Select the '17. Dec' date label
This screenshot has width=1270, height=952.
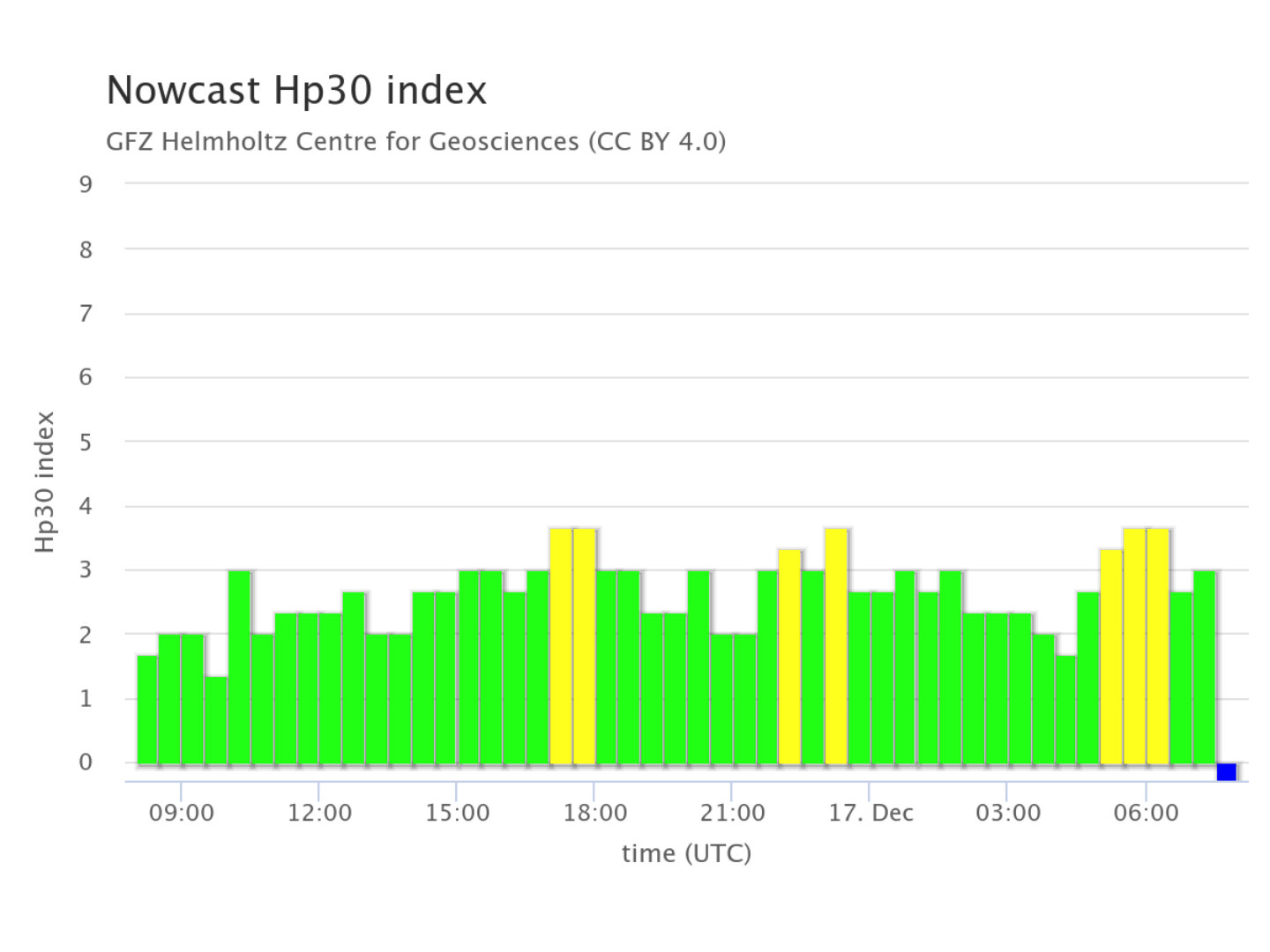pos(870,813)
